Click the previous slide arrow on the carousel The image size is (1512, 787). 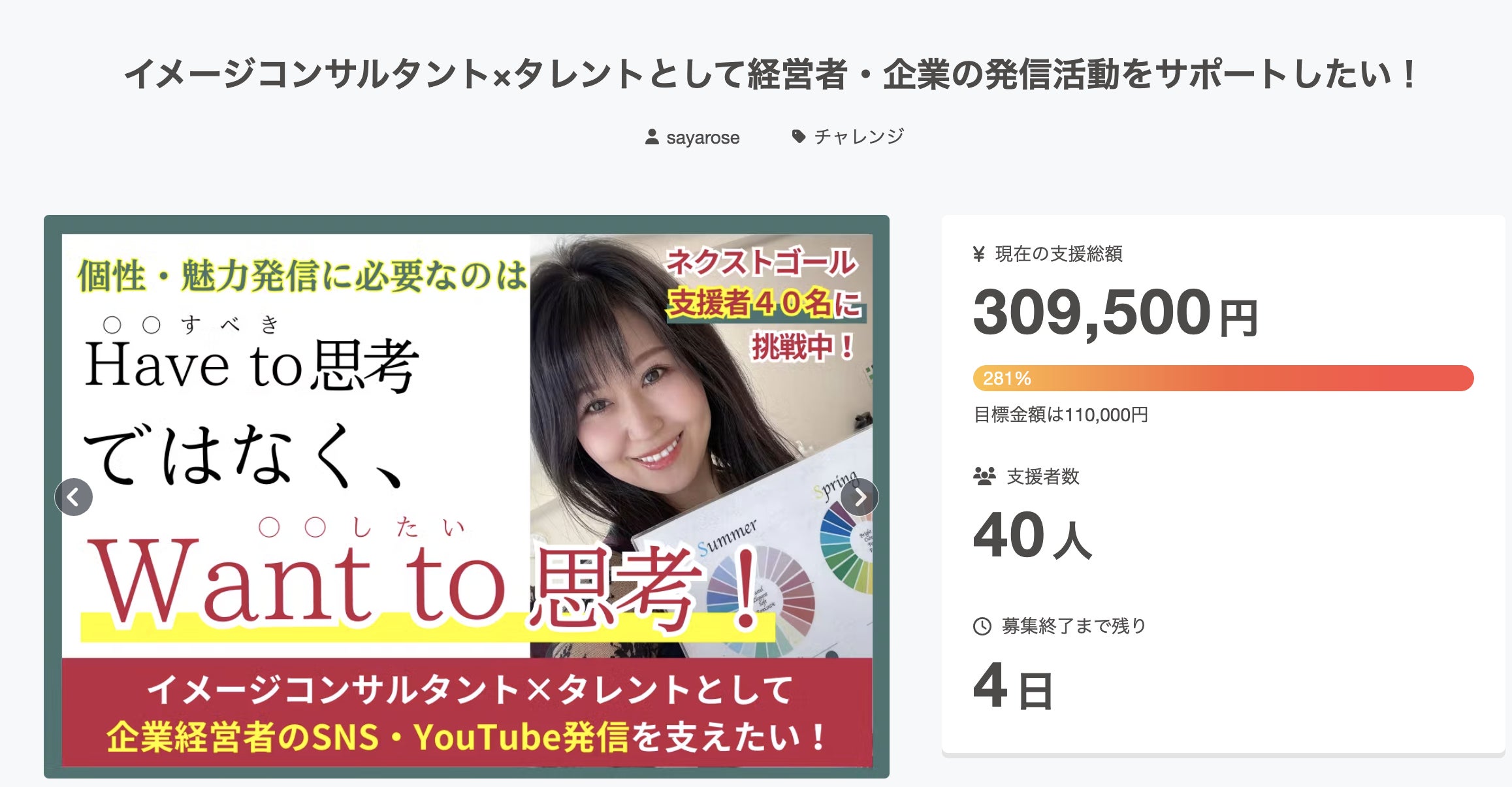(73, 497)
